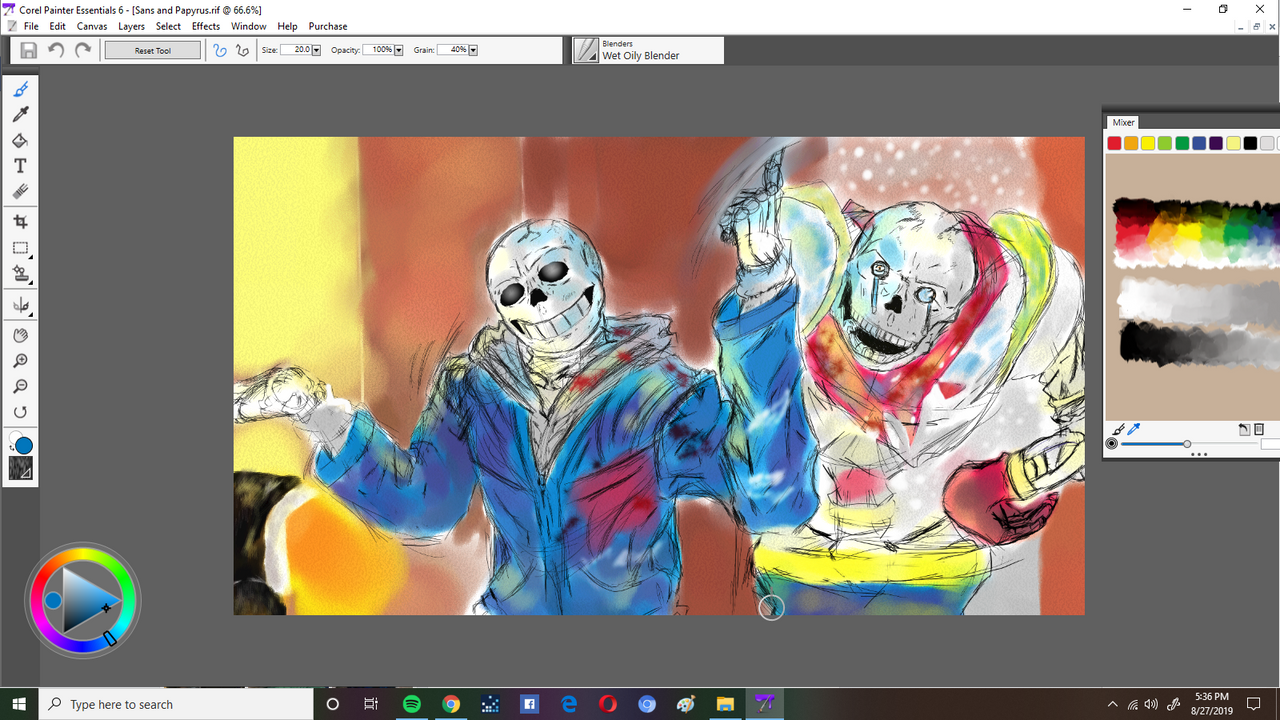
Task: Open the Opacity dropdown arrow
Action: pyautogui.click(x=398, y=50)
